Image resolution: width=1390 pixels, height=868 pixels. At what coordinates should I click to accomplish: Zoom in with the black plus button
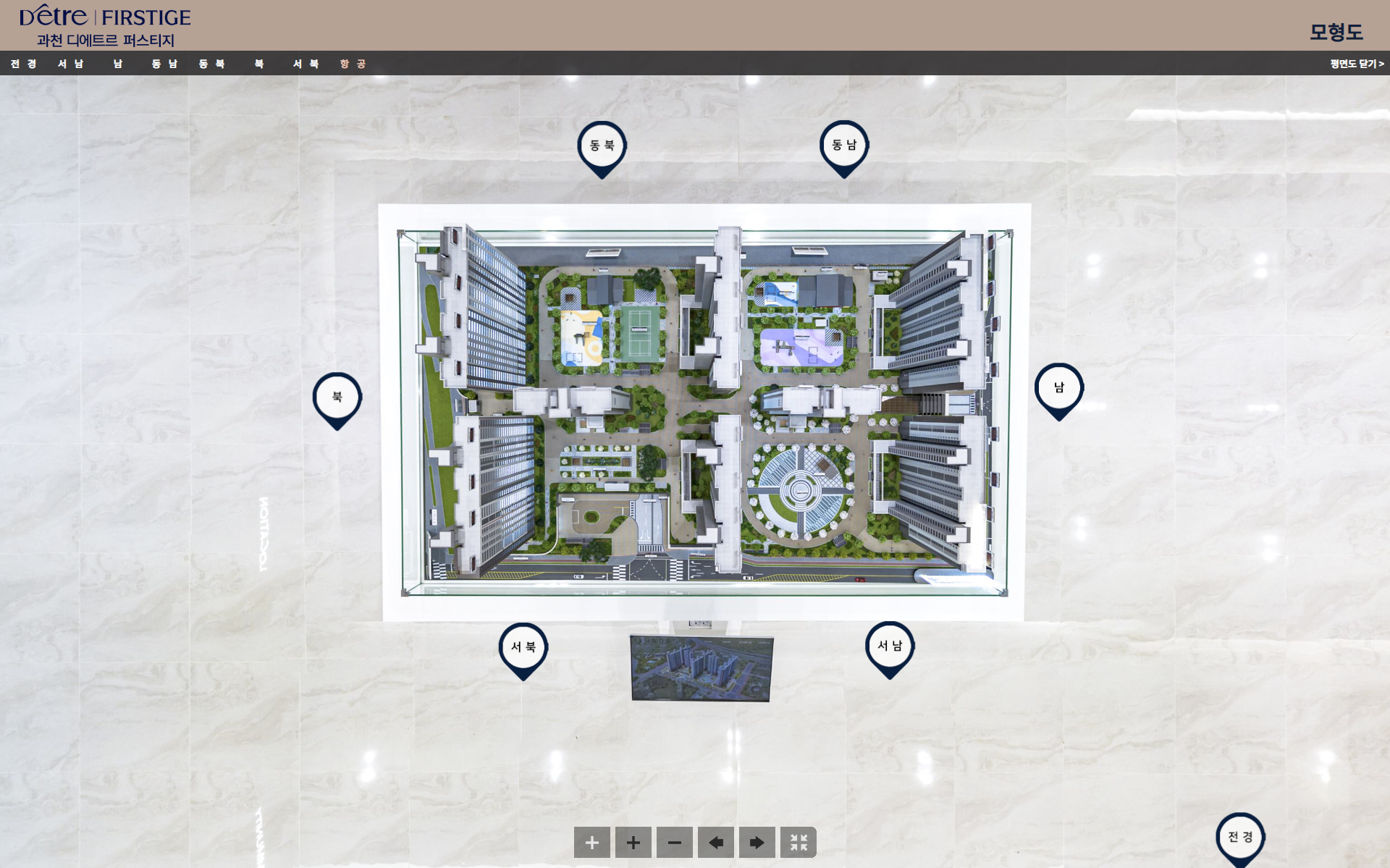(633, 843)
